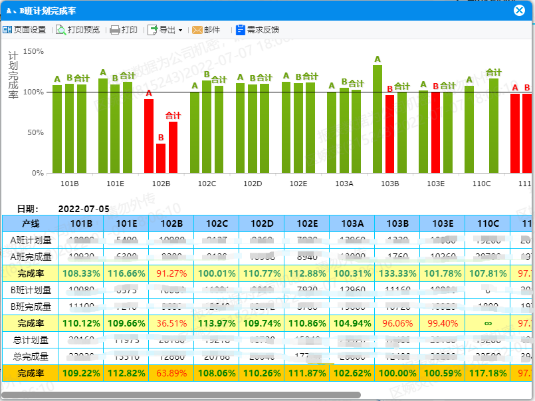The height and width of the screenshot is (401, 535).
Task: Expand the export dropdown arrow
Action: tap(180, 30)
